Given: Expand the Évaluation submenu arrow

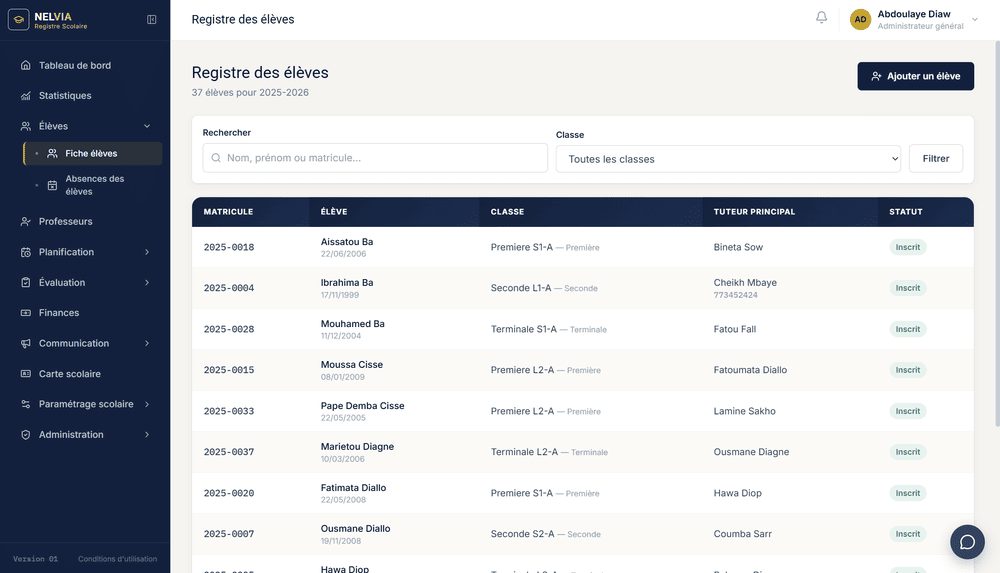Looking at the screenshot, I should (x=147, y=283).
